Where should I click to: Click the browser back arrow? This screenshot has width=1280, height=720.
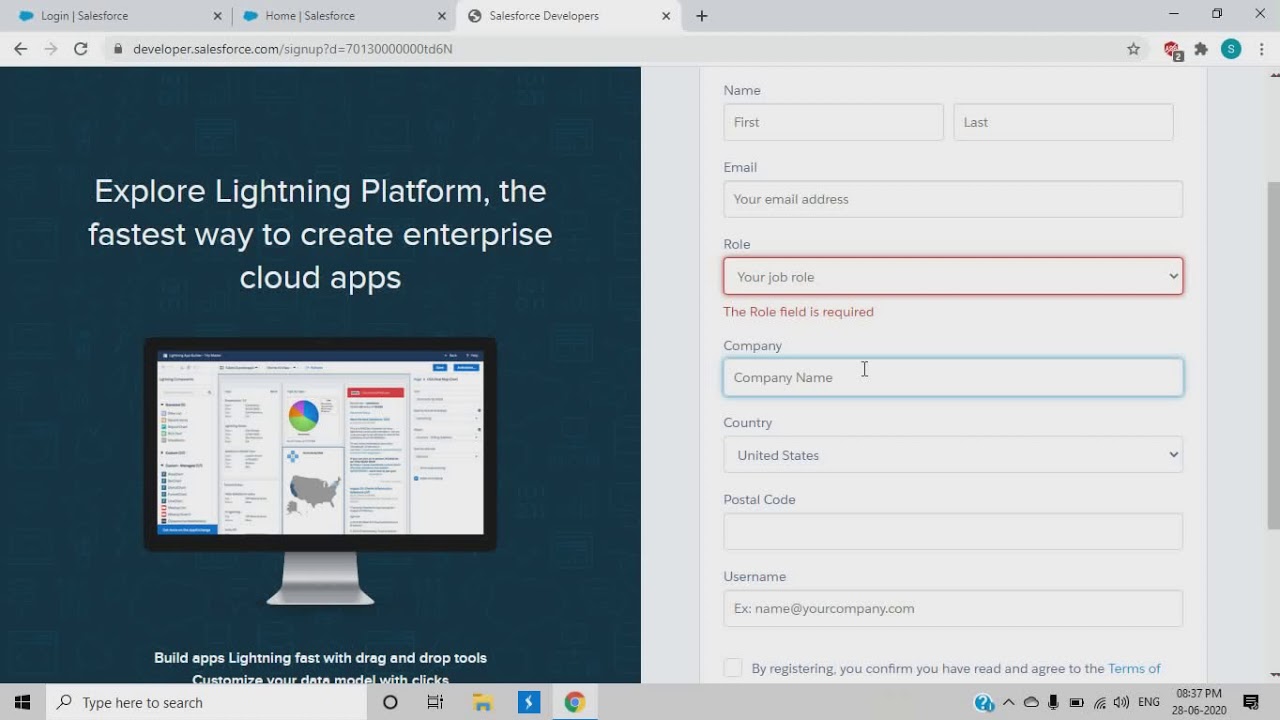20,48
